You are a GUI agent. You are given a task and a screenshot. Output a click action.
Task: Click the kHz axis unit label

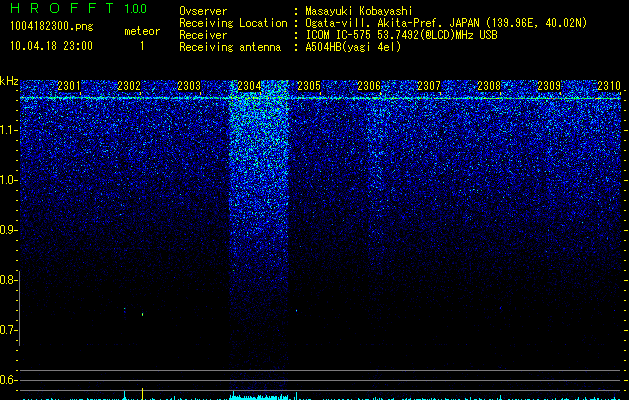(9, 81)
